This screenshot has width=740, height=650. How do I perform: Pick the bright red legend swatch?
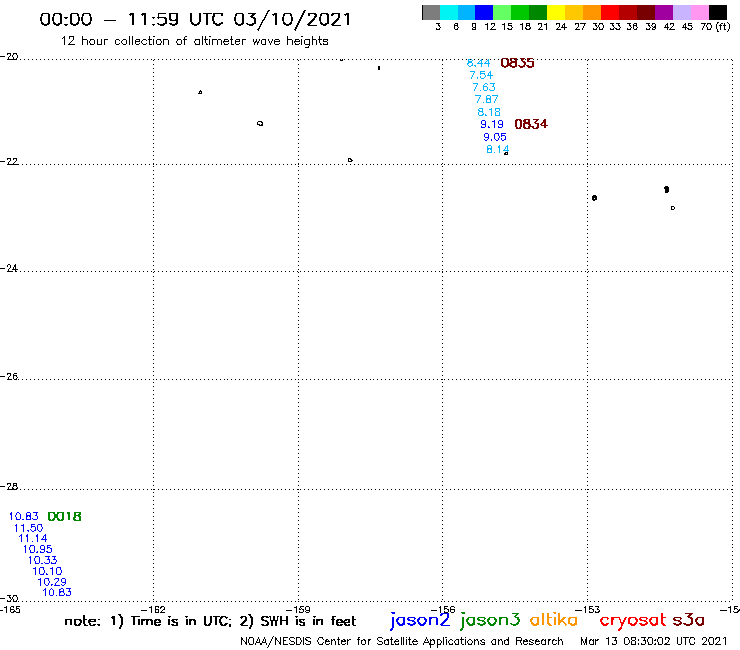[x=610, y=12]
